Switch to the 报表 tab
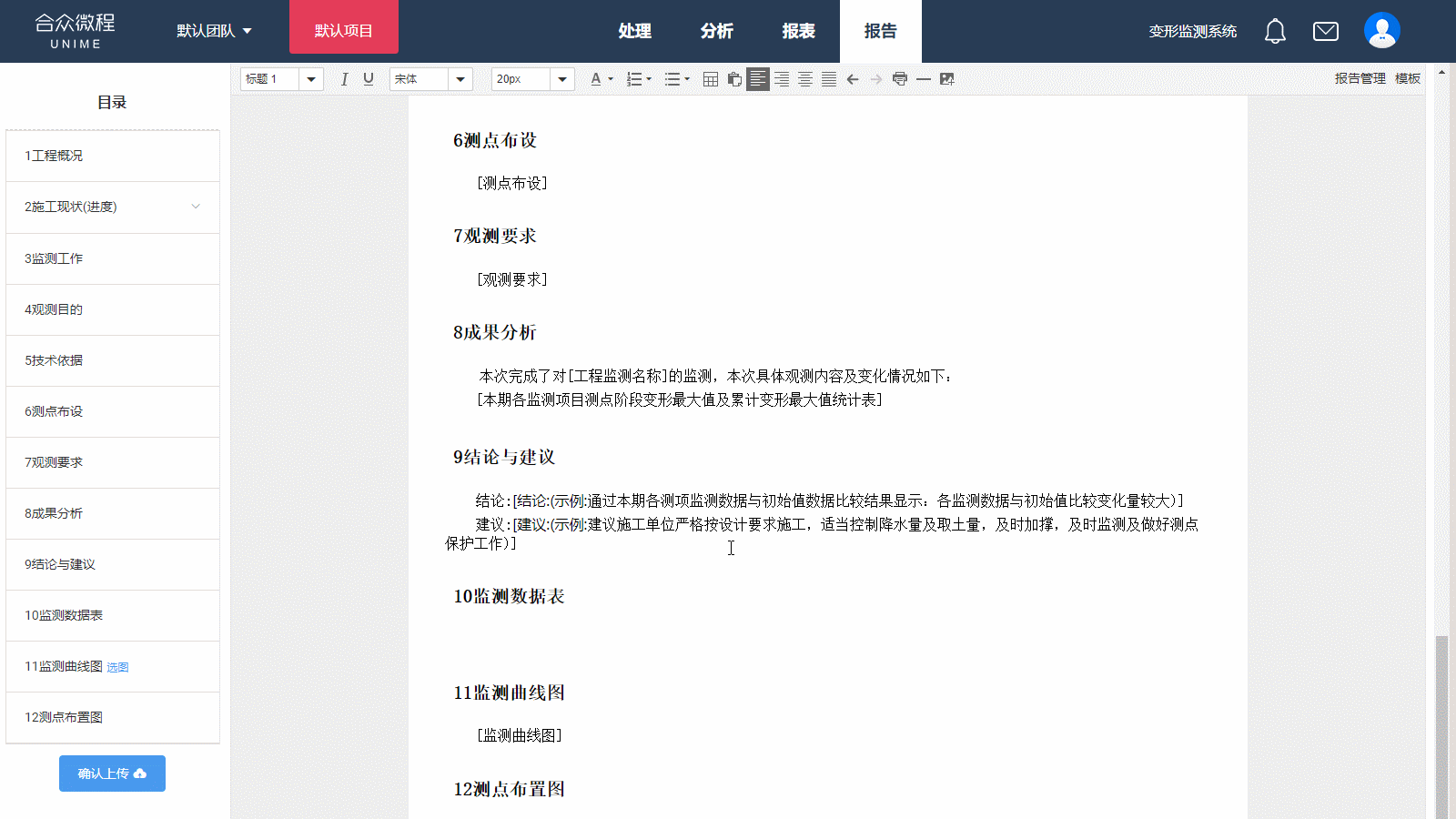This screenshot has height=819, width=1456. coord(798,31)
